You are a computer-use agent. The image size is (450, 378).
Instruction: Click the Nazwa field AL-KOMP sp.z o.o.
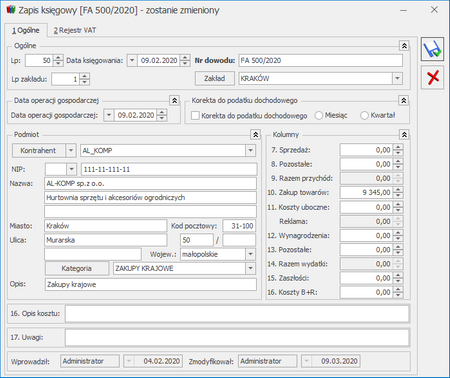coord(150,183)
